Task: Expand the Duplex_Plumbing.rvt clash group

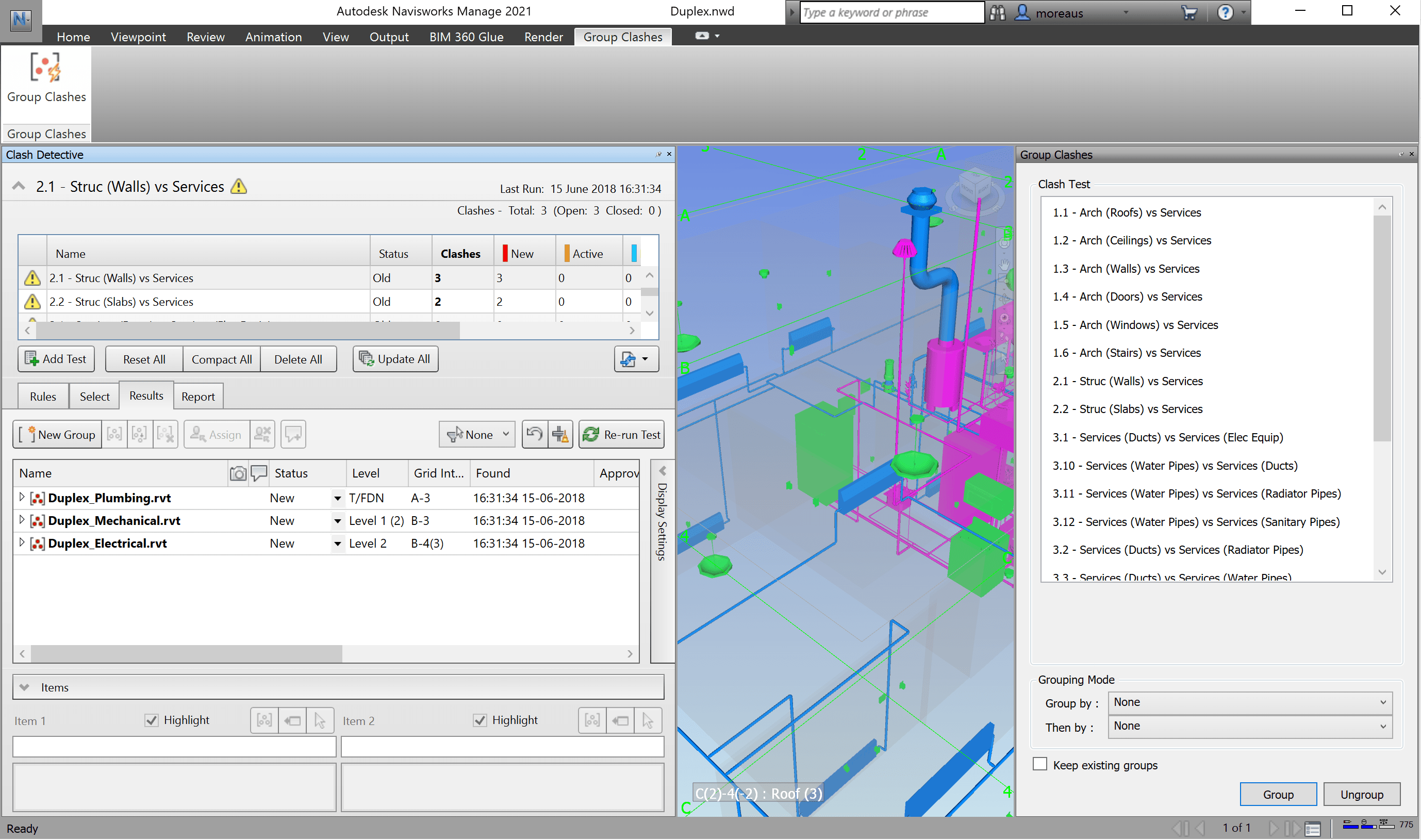Action: coord(22,498)
